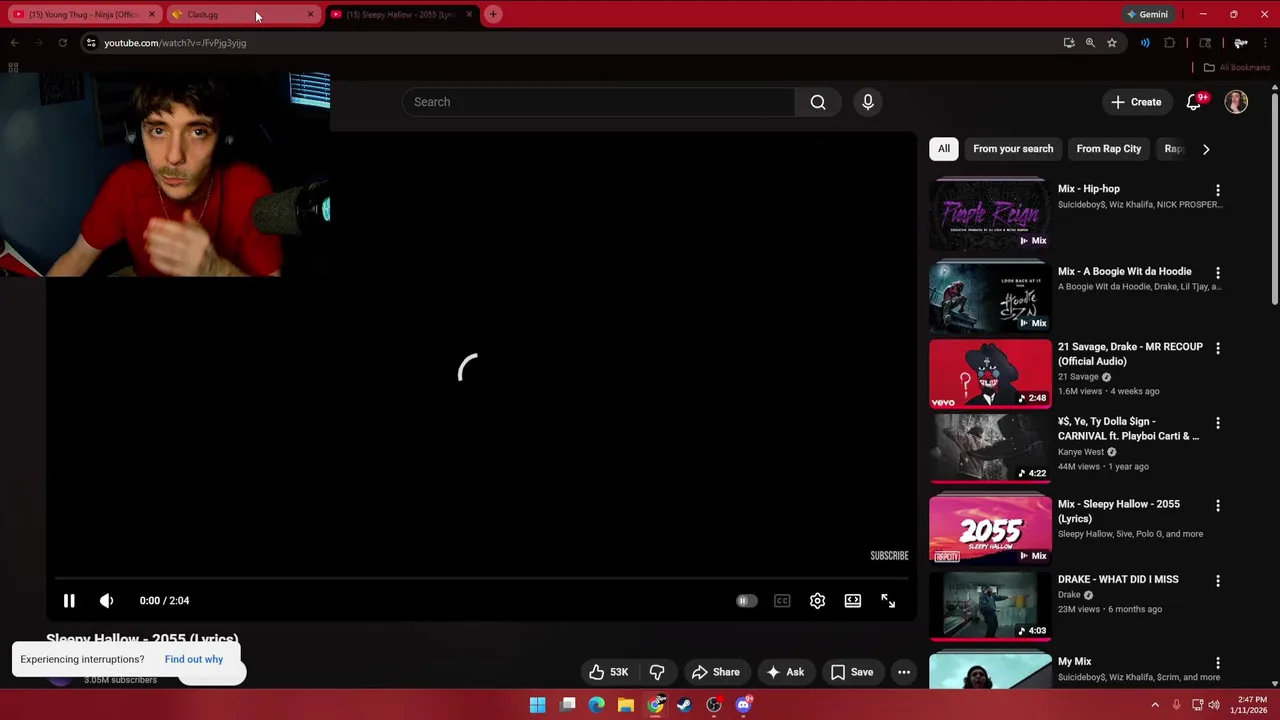
Task: Enter full screen mode
Action: click(x=888, y=601)
